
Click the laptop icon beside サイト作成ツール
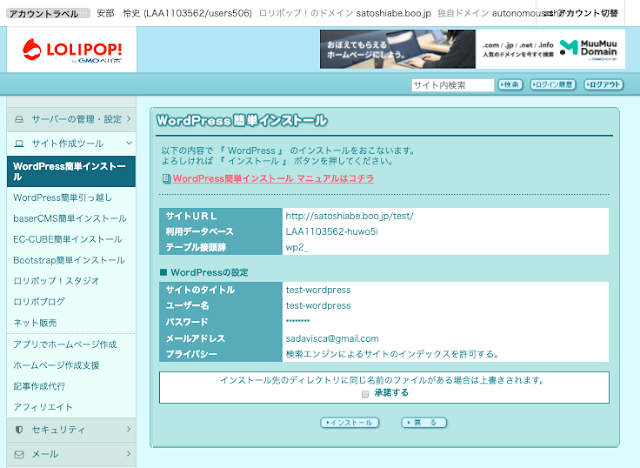tap(19, 143)
